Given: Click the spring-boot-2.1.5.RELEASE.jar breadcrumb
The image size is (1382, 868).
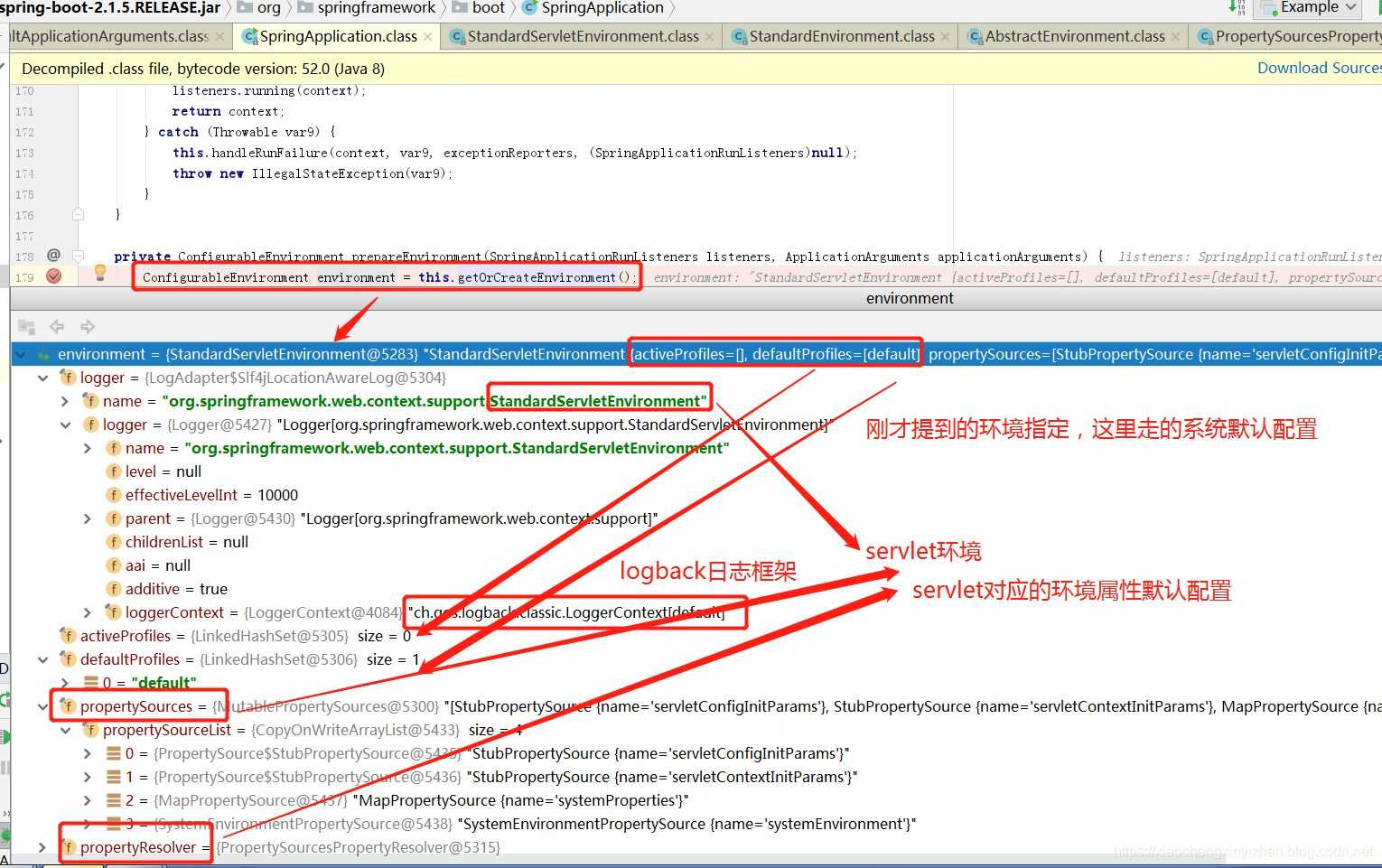Looking at the screenshot, I should coord(110,8).
